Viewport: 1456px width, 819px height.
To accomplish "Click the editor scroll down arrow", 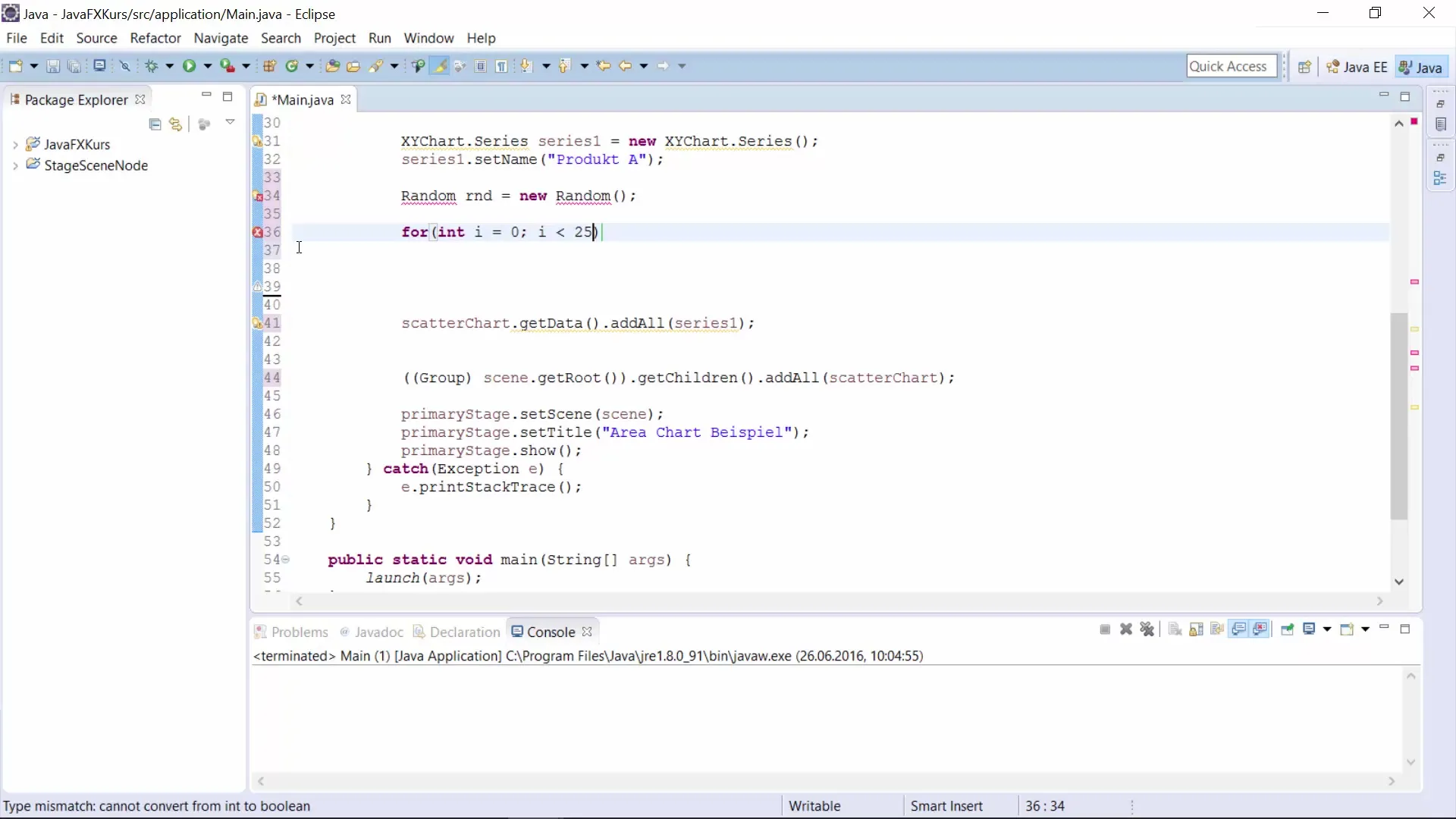I will point(1399,582).
